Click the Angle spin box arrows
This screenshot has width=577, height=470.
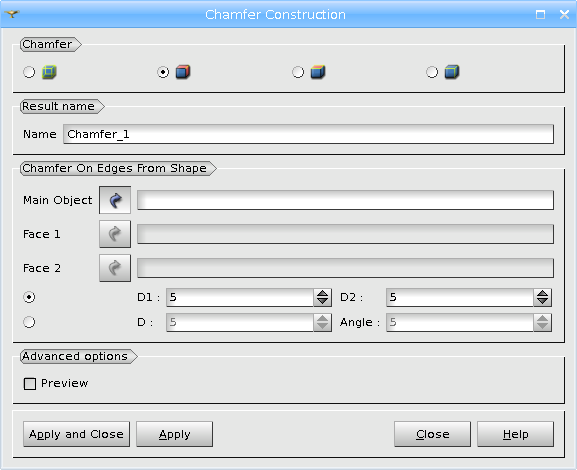(x=542, y=322)
